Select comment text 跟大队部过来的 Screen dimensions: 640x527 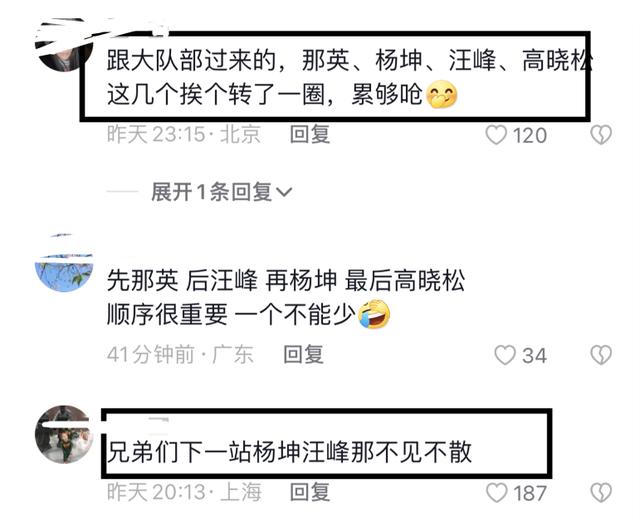click(191, 60)
